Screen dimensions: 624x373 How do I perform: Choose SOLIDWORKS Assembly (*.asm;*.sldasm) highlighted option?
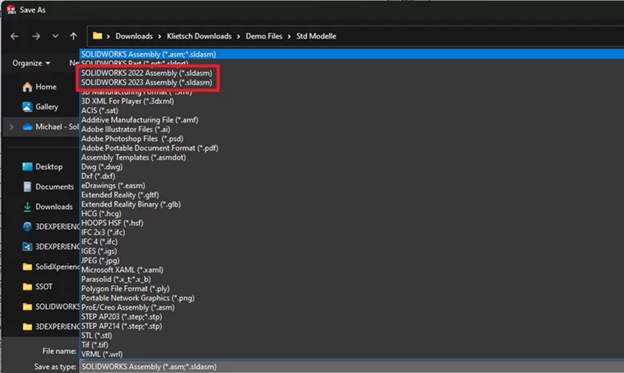tap(352, 54)
